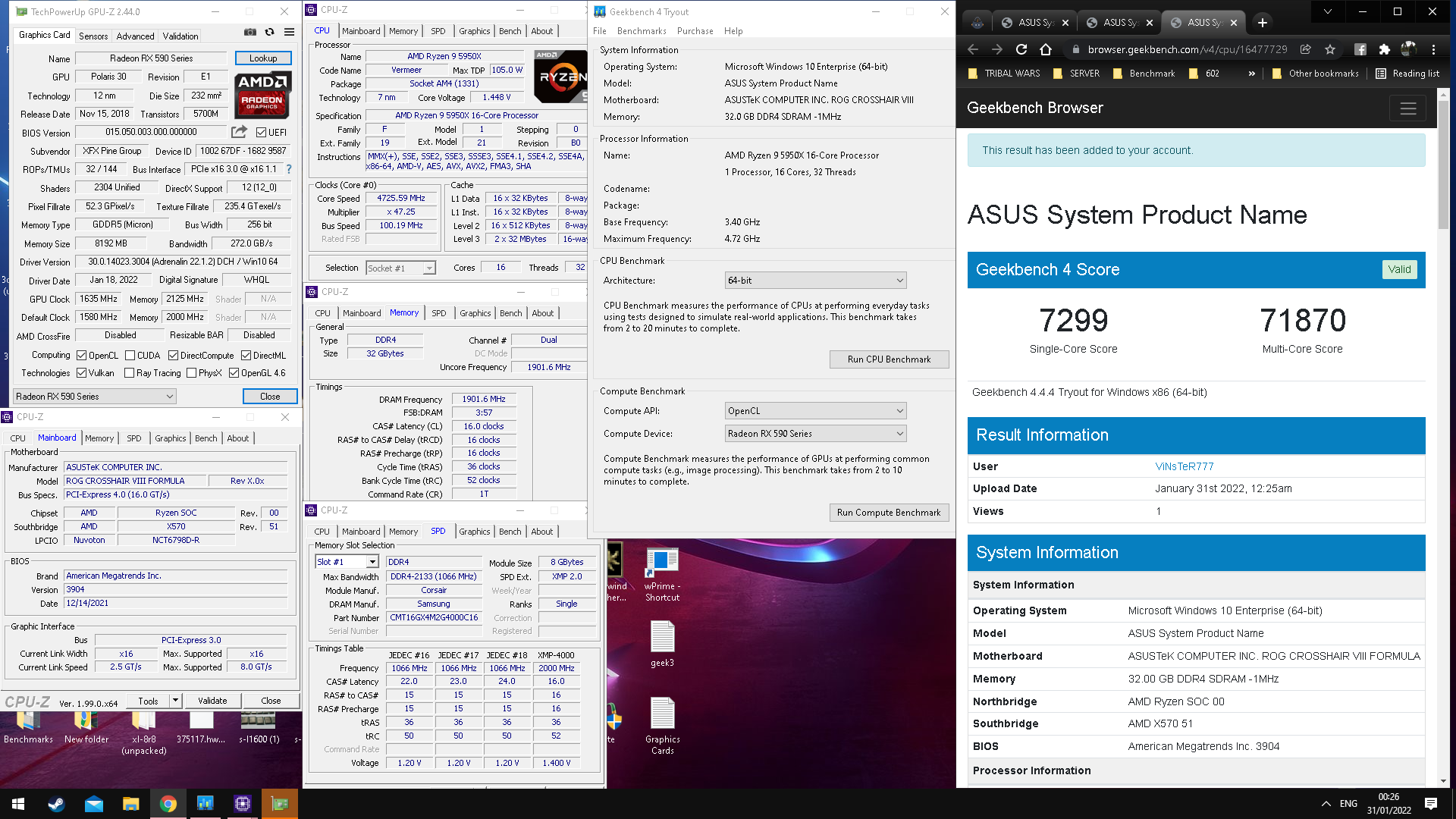Open Benchmarks menu in Geekbench
The height and width of the screenshot is (819, 1456).
point(642,31)
